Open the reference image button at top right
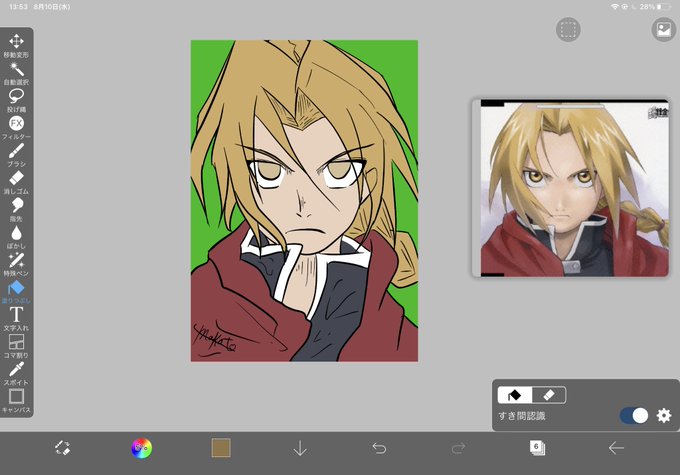 [x=664, y=30]
